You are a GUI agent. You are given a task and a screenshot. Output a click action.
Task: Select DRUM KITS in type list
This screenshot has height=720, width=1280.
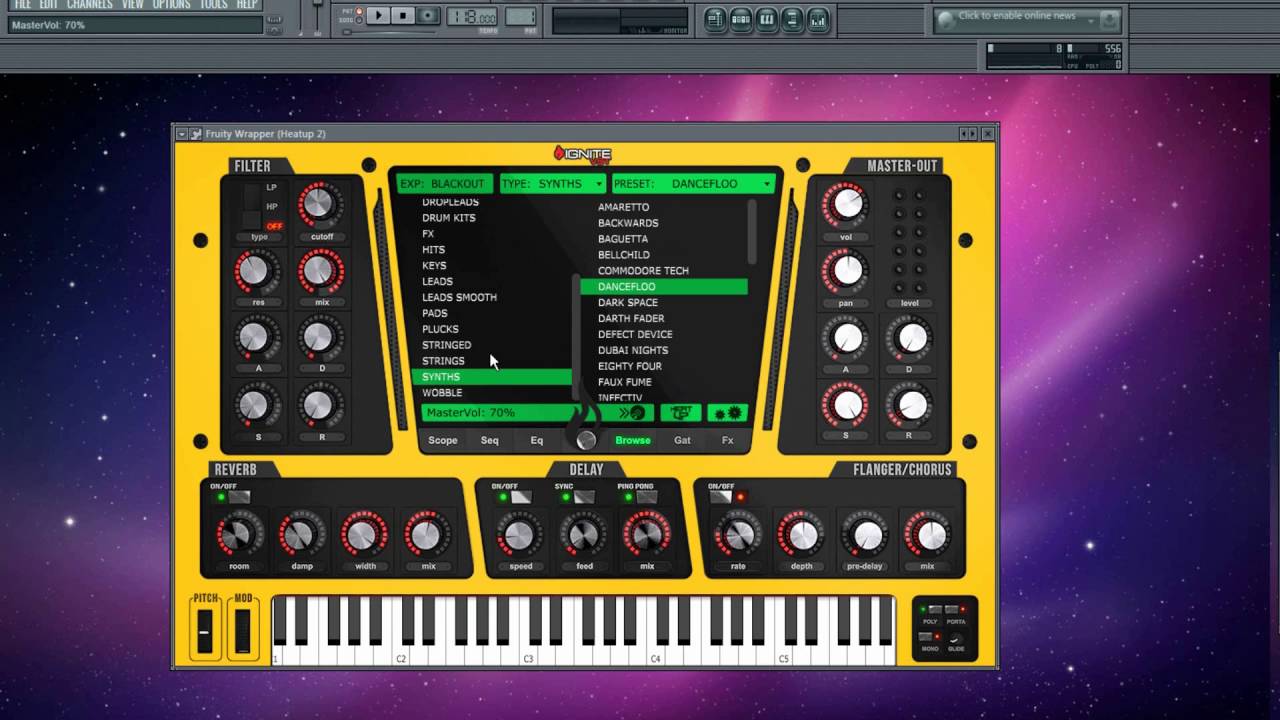[x=449, y=218]
